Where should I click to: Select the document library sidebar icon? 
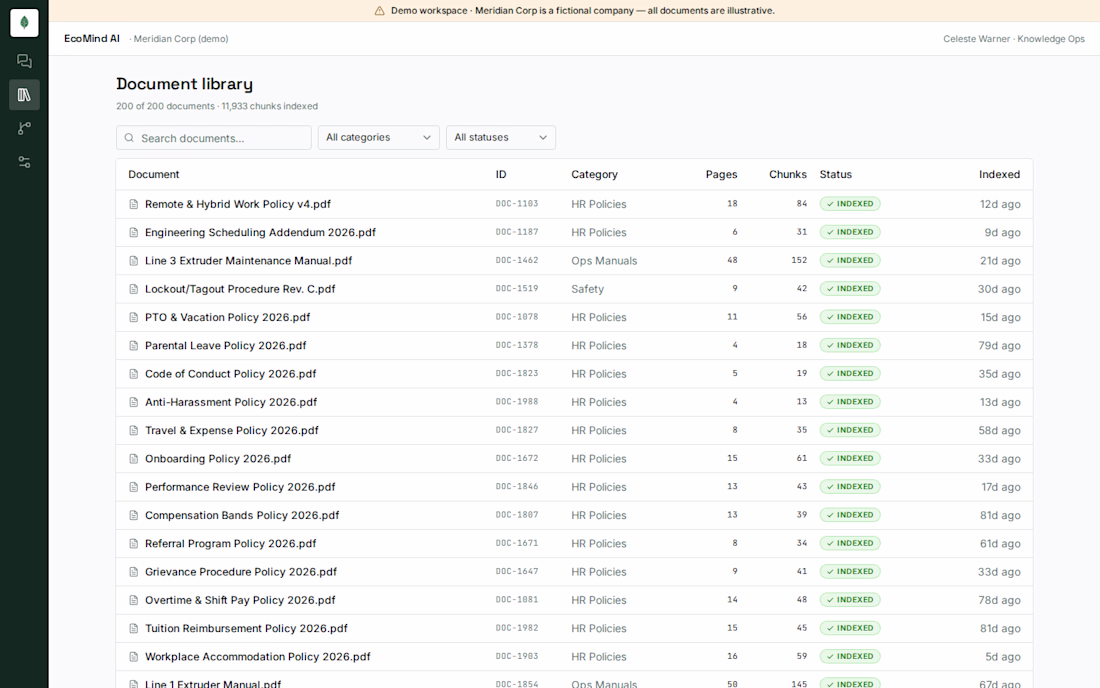click(24, 95)
